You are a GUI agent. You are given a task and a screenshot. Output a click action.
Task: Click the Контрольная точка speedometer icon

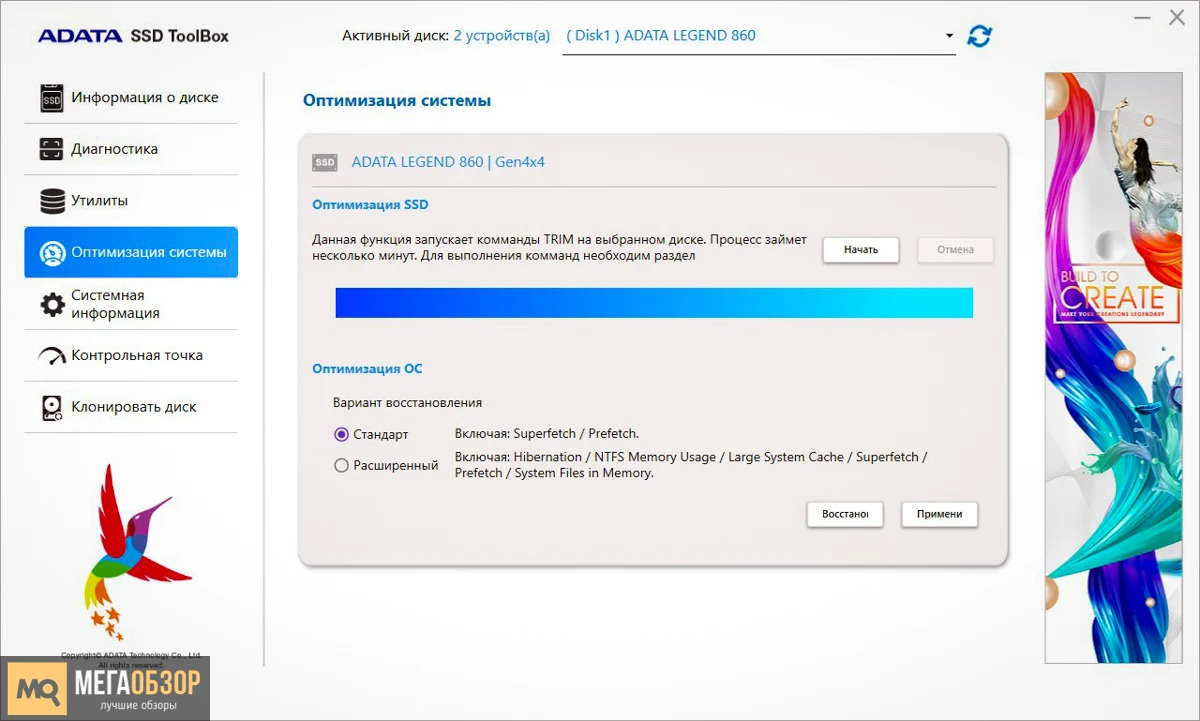tap(52, 356)
